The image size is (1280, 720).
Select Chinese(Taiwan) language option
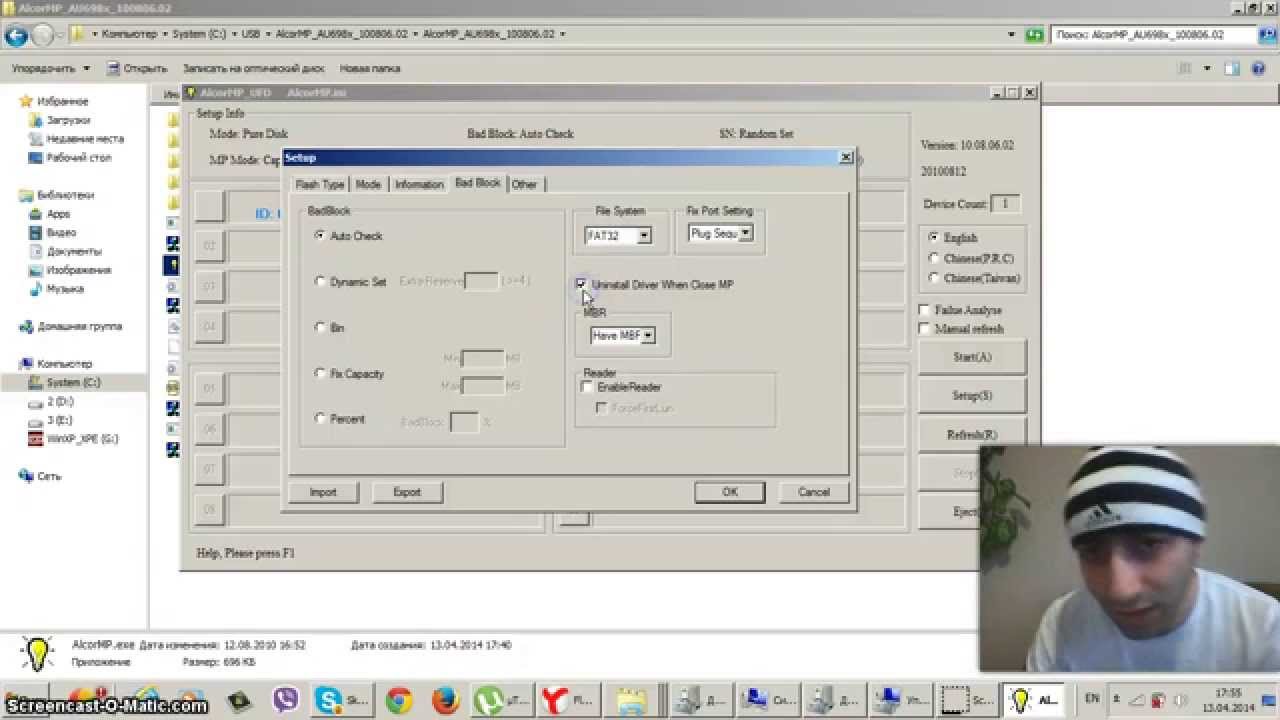click(x=934, y=278)
